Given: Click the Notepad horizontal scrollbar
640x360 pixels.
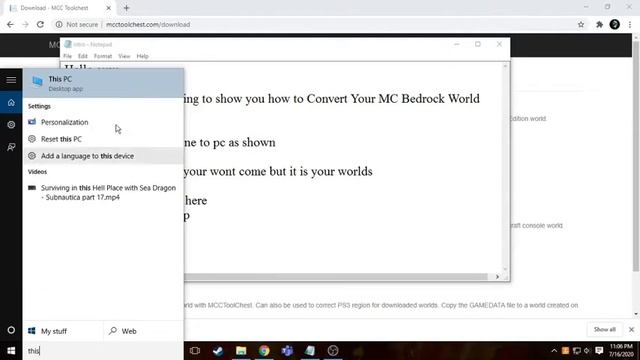Looking at the screenshot, I should [336, 277].
